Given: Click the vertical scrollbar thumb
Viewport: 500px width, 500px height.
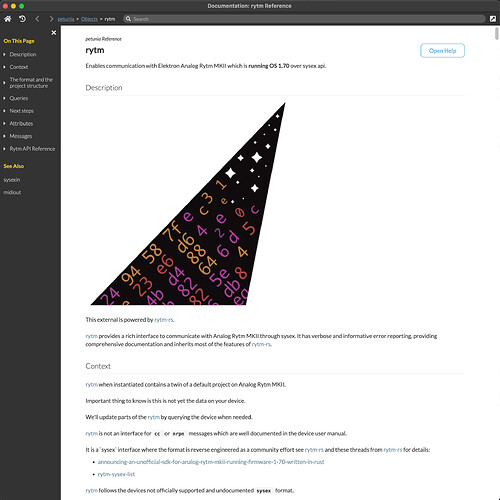Looking at the screenshot, I should pos(497,33).
